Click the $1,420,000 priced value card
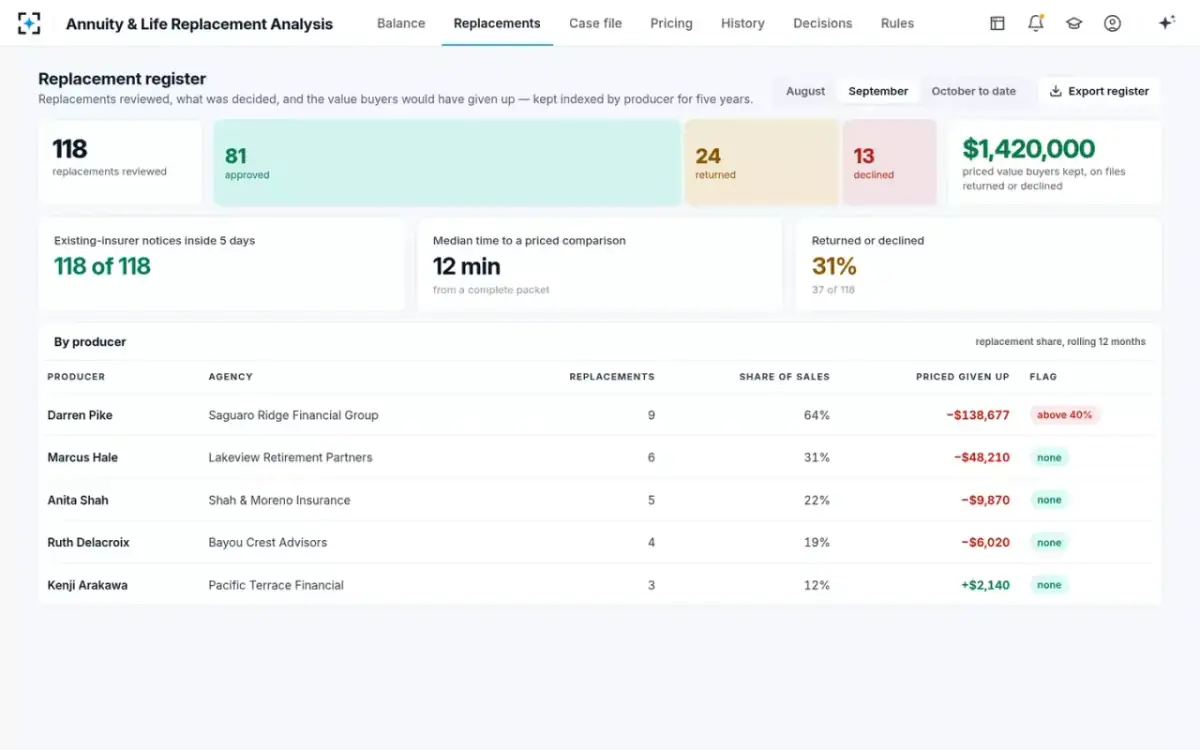Viewport: 1200px width, 750px height. click(1055, 163)
